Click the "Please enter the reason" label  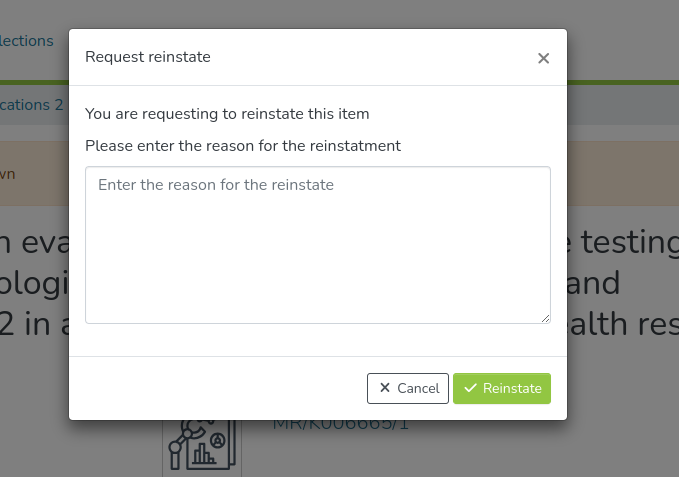[x=243, y=146]
